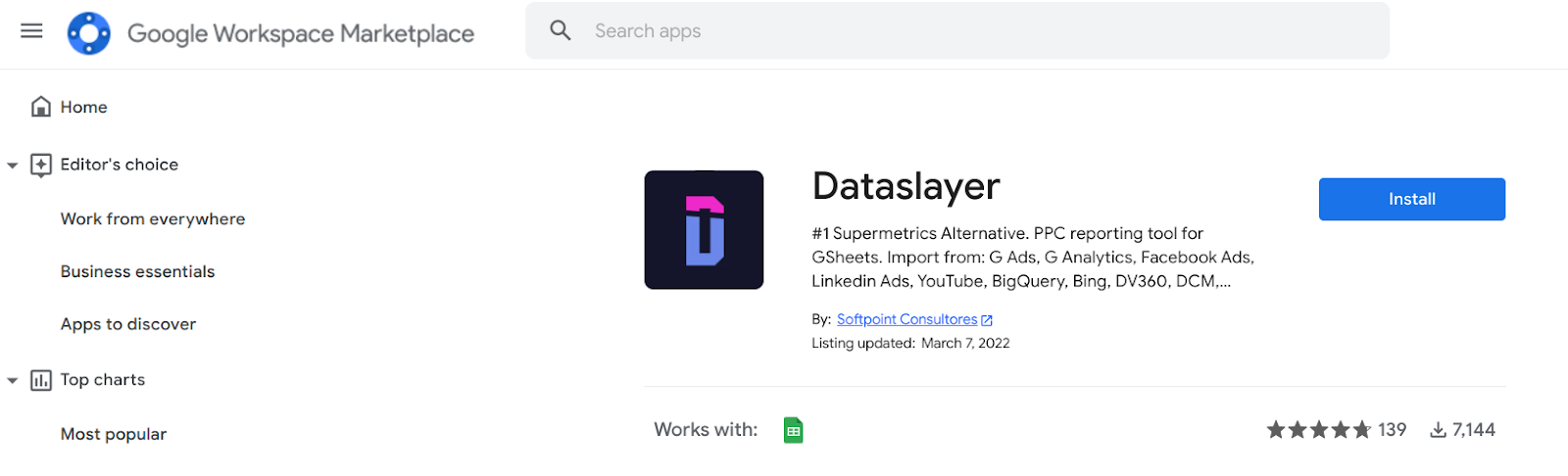Go to Apps to discover
This screenshot has width=1568, height=476.
pyautogui.click(x=128, y=324)
